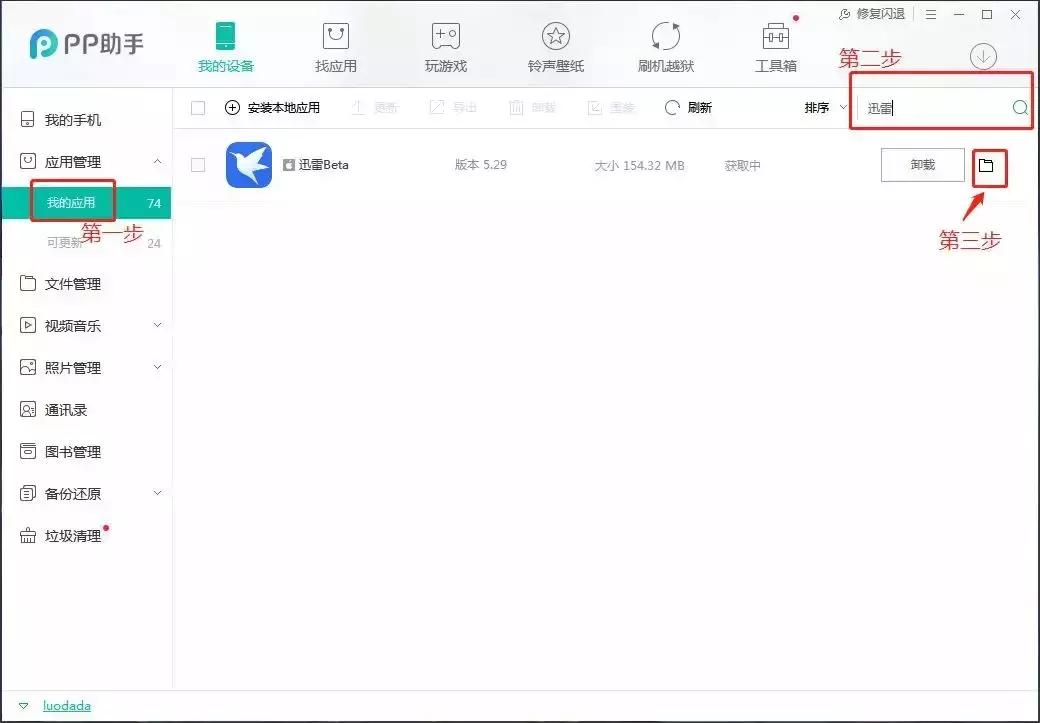This screenshot has height=723, width=1040.
Task: Open the 我的设备 tab icon
Action: tap(224, 38)
